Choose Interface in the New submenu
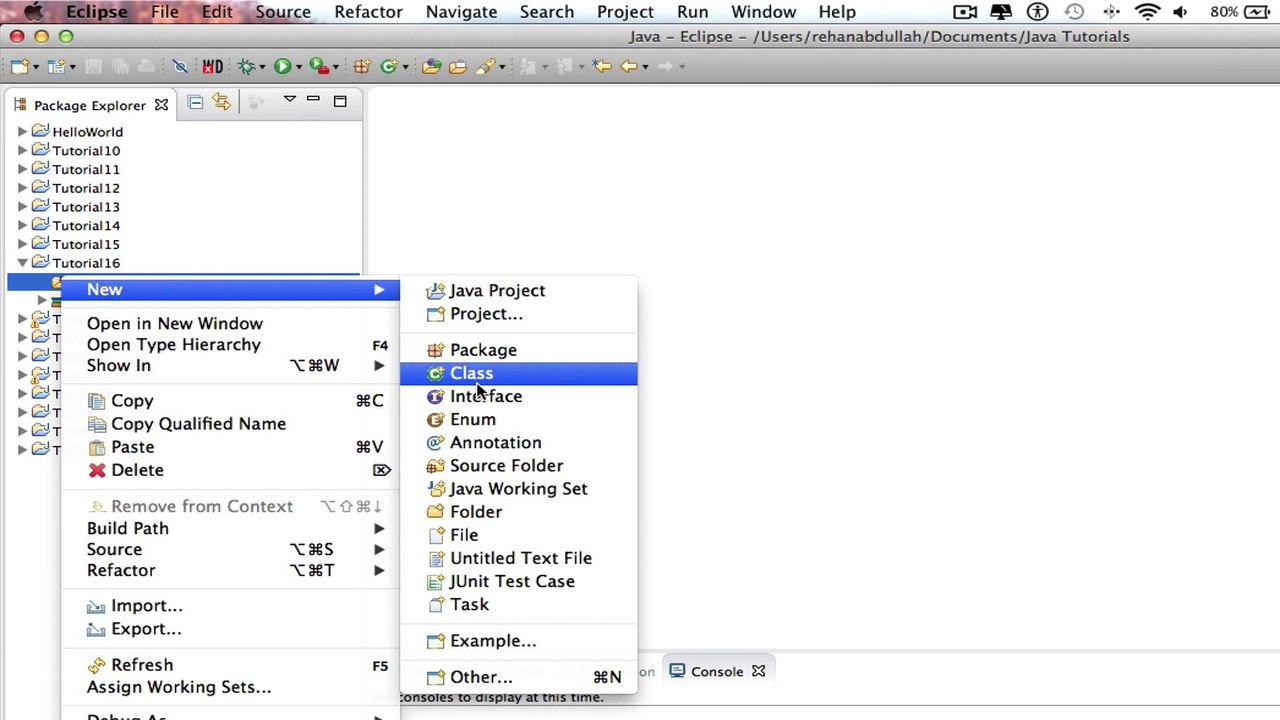1280x720 pixels. click(x=486, y=396)
